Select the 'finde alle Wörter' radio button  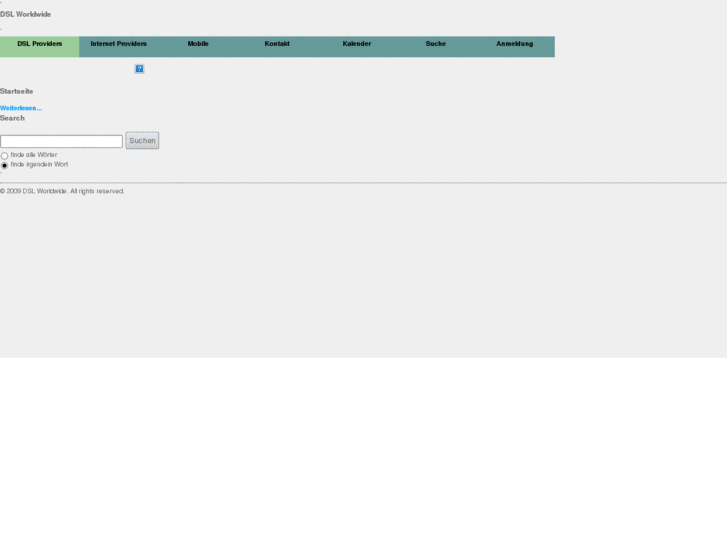click(5, 156)
